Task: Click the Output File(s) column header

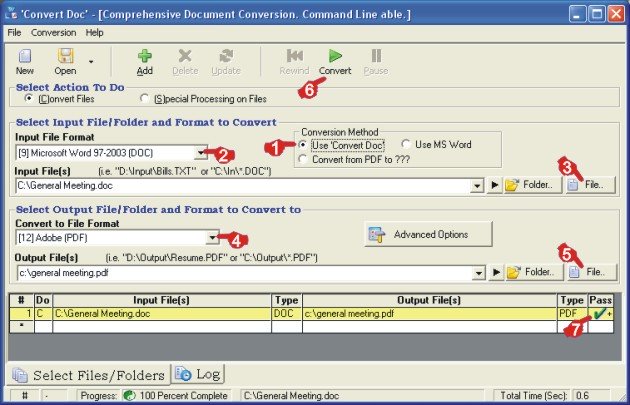Action: [x=430, y=301]
